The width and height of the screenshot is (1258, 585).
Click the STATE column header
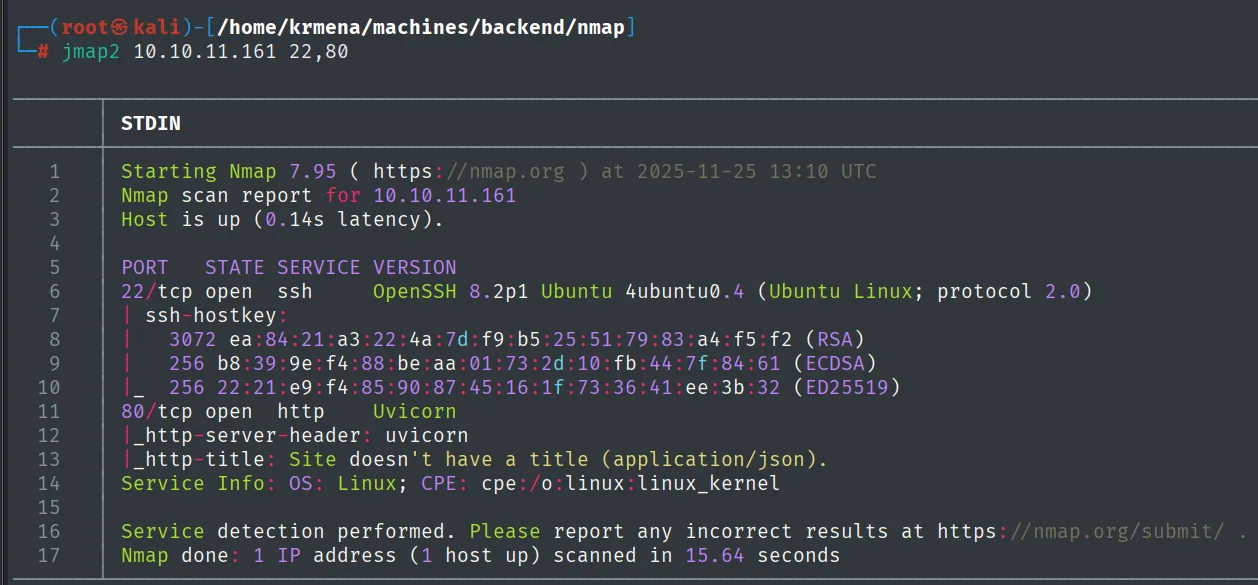click(235, 267)
